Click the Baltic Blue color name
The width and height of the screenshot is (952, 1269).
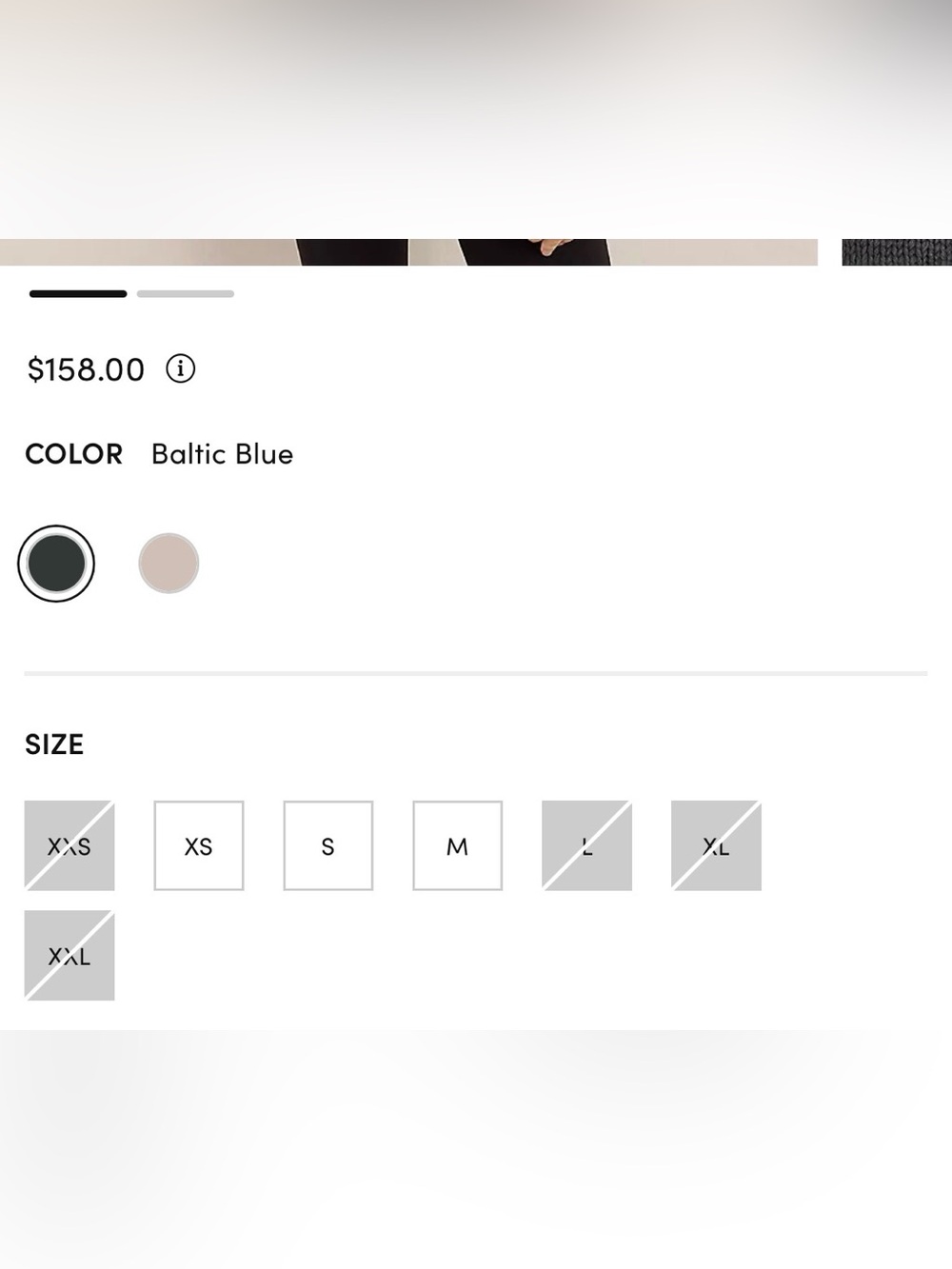223,454
